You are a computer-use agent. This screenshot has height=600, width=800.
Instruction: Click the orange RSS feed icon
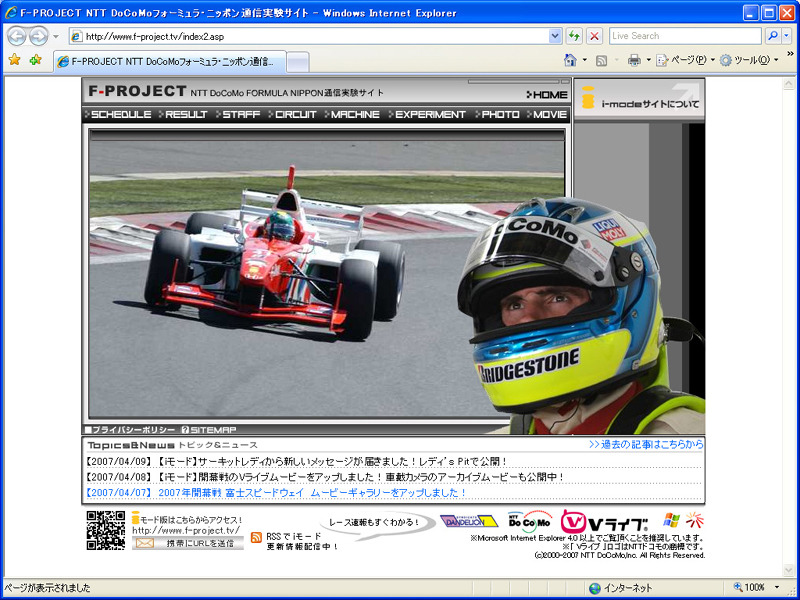point(257,537)
